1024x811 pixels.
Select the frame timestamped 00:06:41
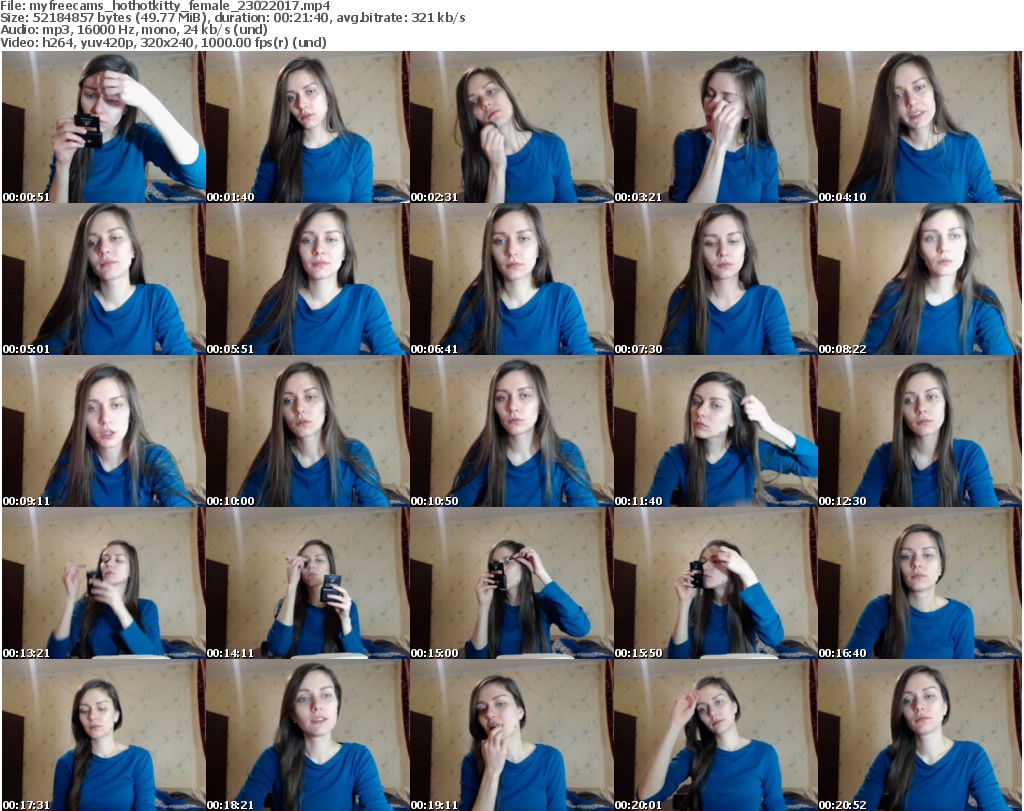coord(511,279)
